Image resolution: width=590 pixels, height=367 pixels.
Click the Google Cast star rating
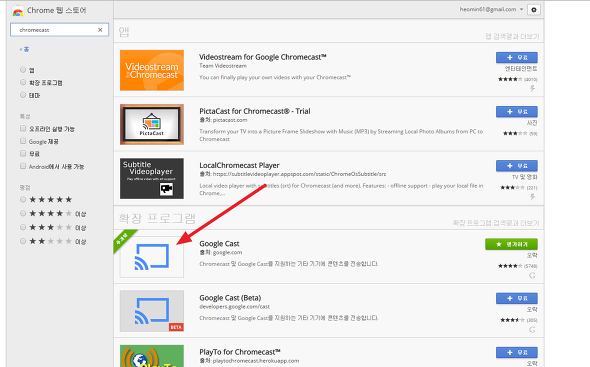click(510, 266)
